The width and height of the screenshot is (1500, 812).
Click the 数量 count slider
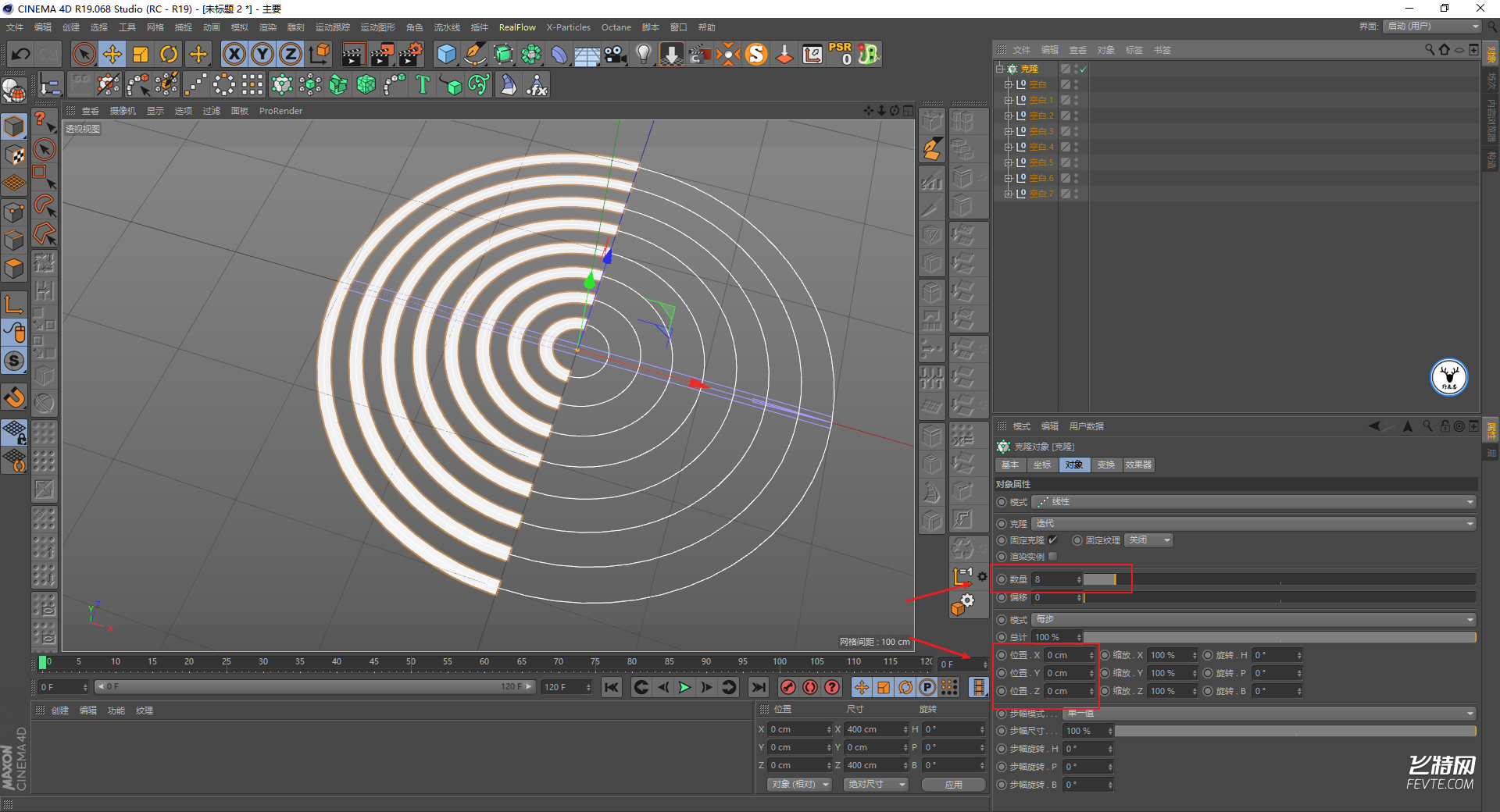pos(1279,579)
